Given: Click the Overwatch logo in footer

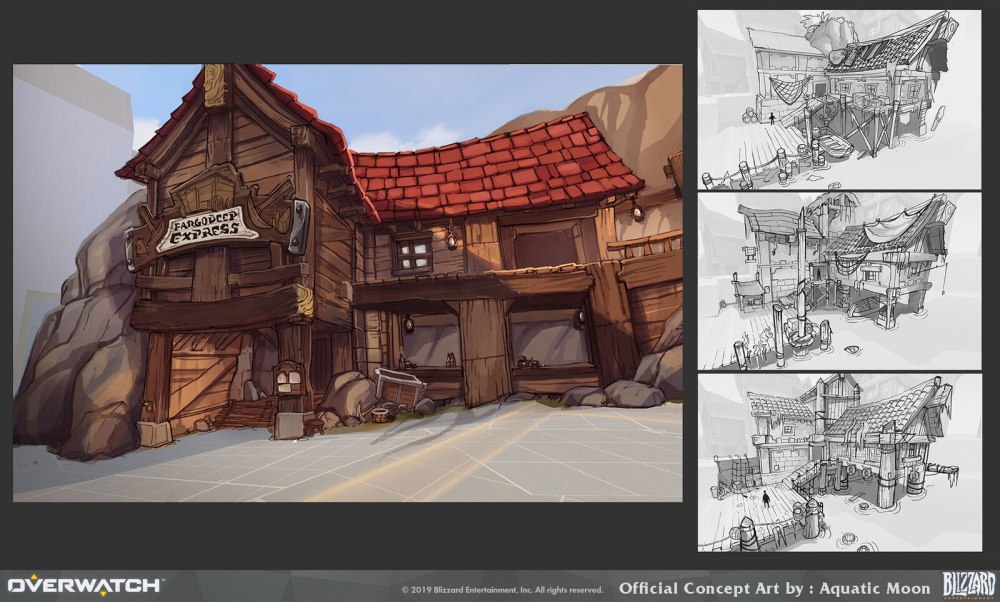Looking at the screenshot, I should (85, 585).
